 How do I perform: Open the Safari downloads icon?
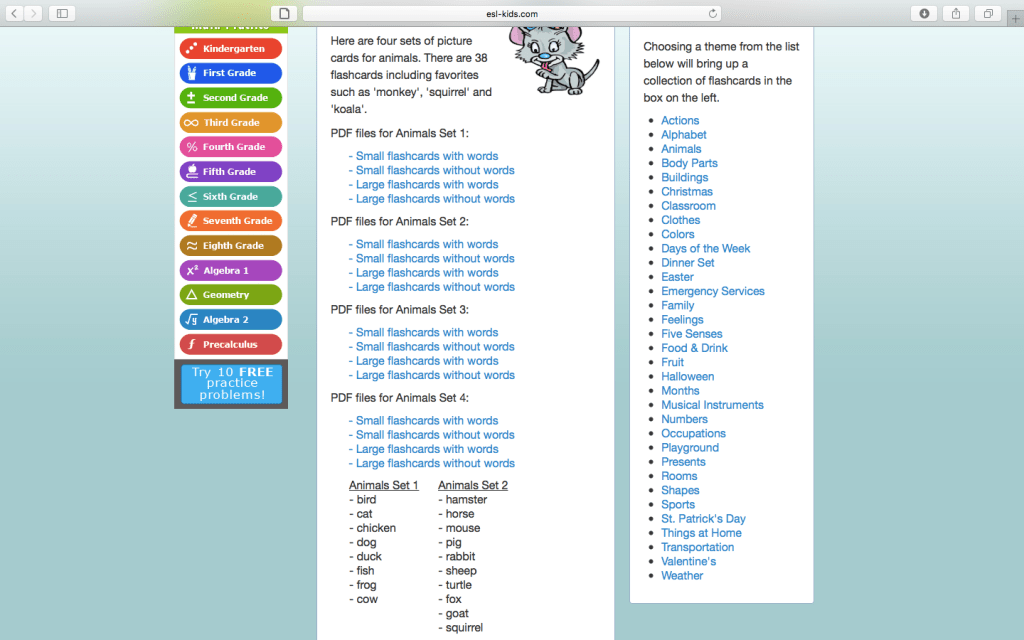(924, 13)
